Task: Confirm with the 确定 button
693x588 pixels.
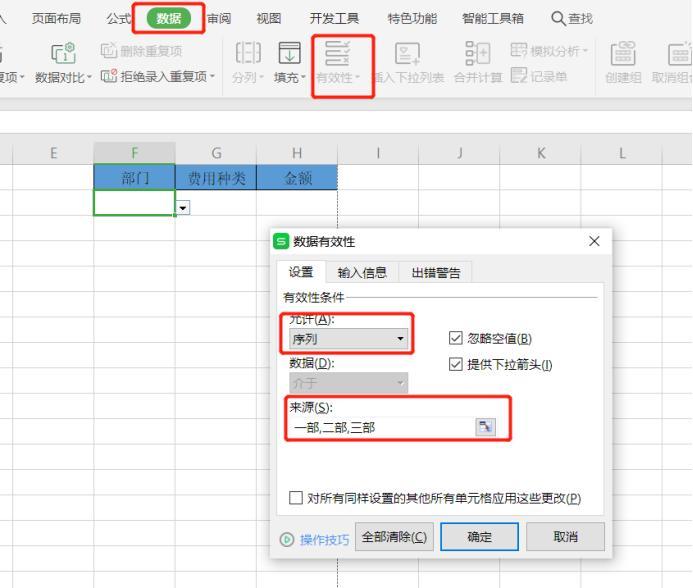Action: 479,537
